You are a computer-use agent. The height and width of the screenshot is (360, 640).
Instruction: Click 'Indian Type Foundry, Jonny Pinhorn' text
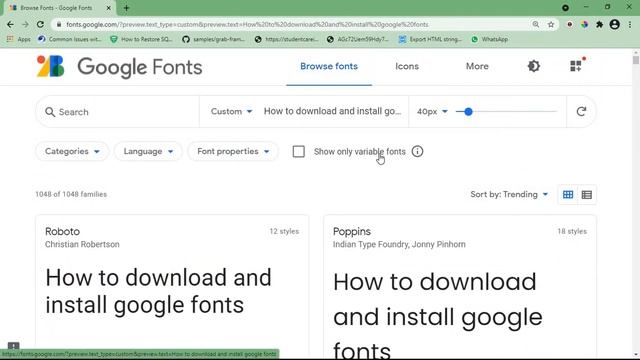tap(399, 244)
